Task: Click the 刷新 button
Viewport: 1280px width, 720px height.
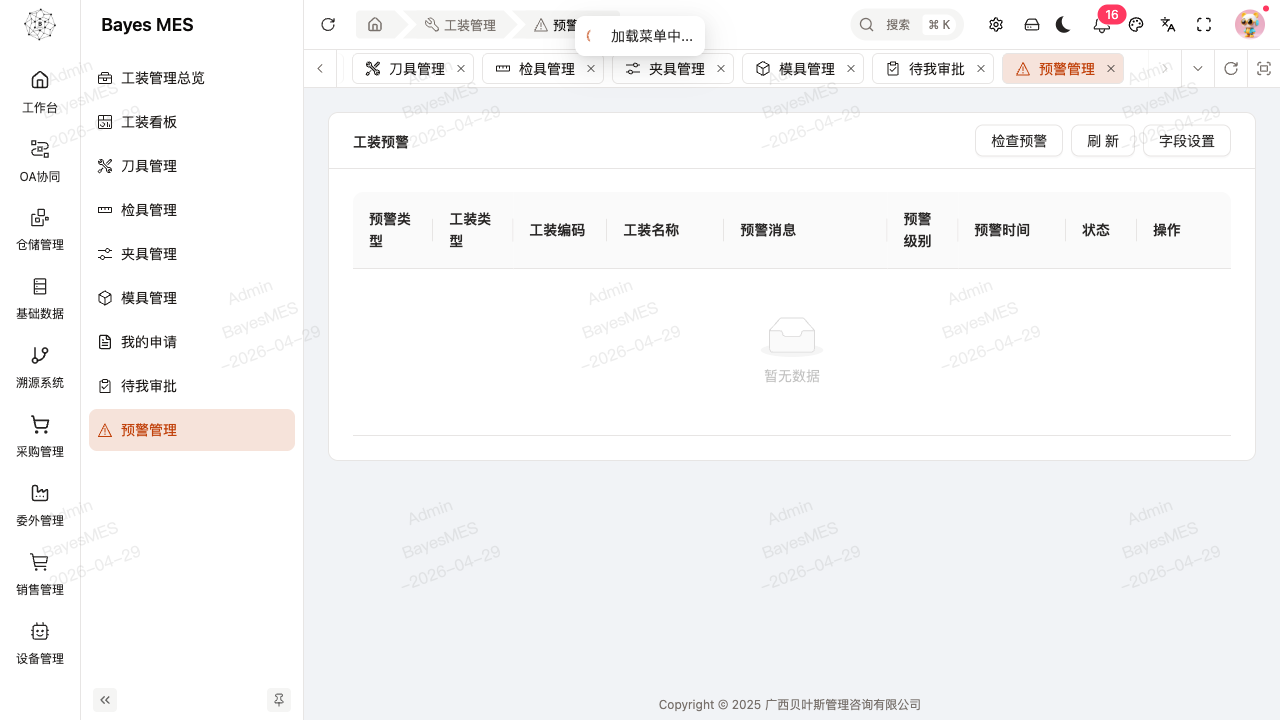Action: coord(1103,141)
